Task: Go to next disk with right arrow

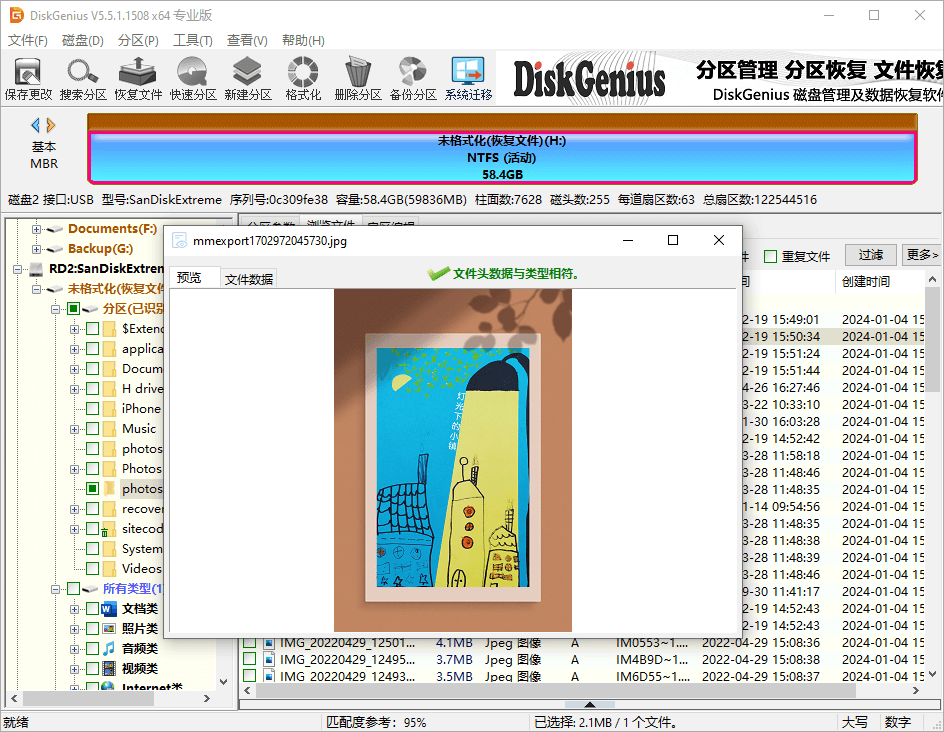Action: [51, 125]
